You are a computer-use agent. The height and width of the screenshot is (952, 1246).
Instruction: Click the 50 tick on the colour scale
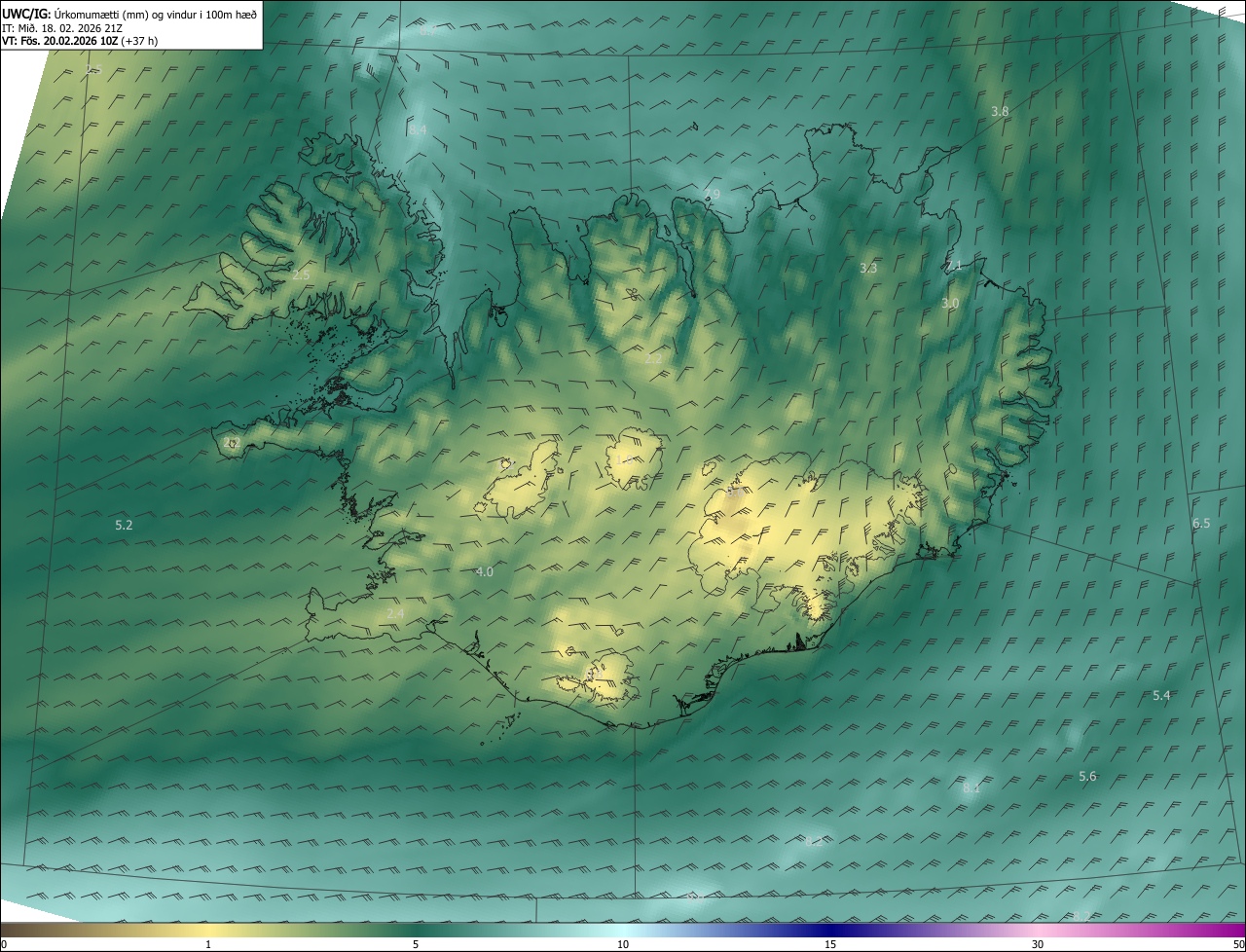point(1238,944)
